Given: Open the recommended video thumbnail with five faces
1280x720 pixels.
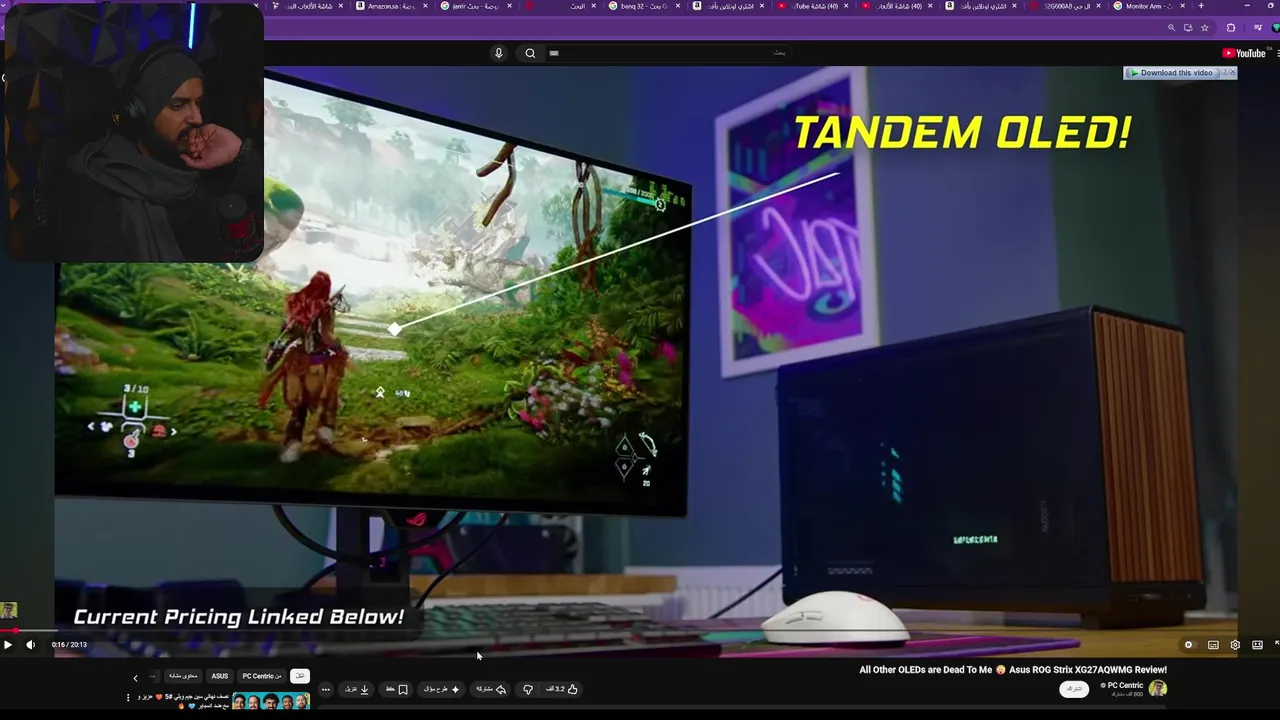Looking at the screenshot, I should coord(271,703).
